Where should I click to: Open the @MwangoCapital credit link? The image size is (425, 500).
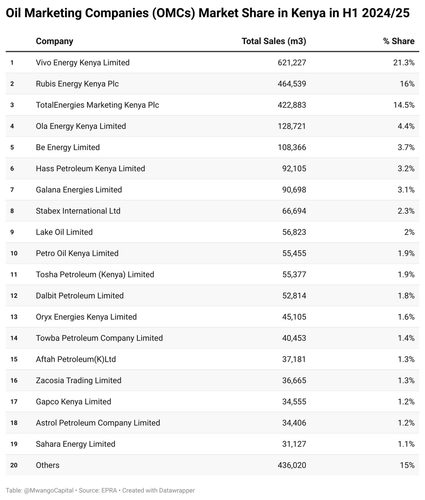tap(49, 491)
